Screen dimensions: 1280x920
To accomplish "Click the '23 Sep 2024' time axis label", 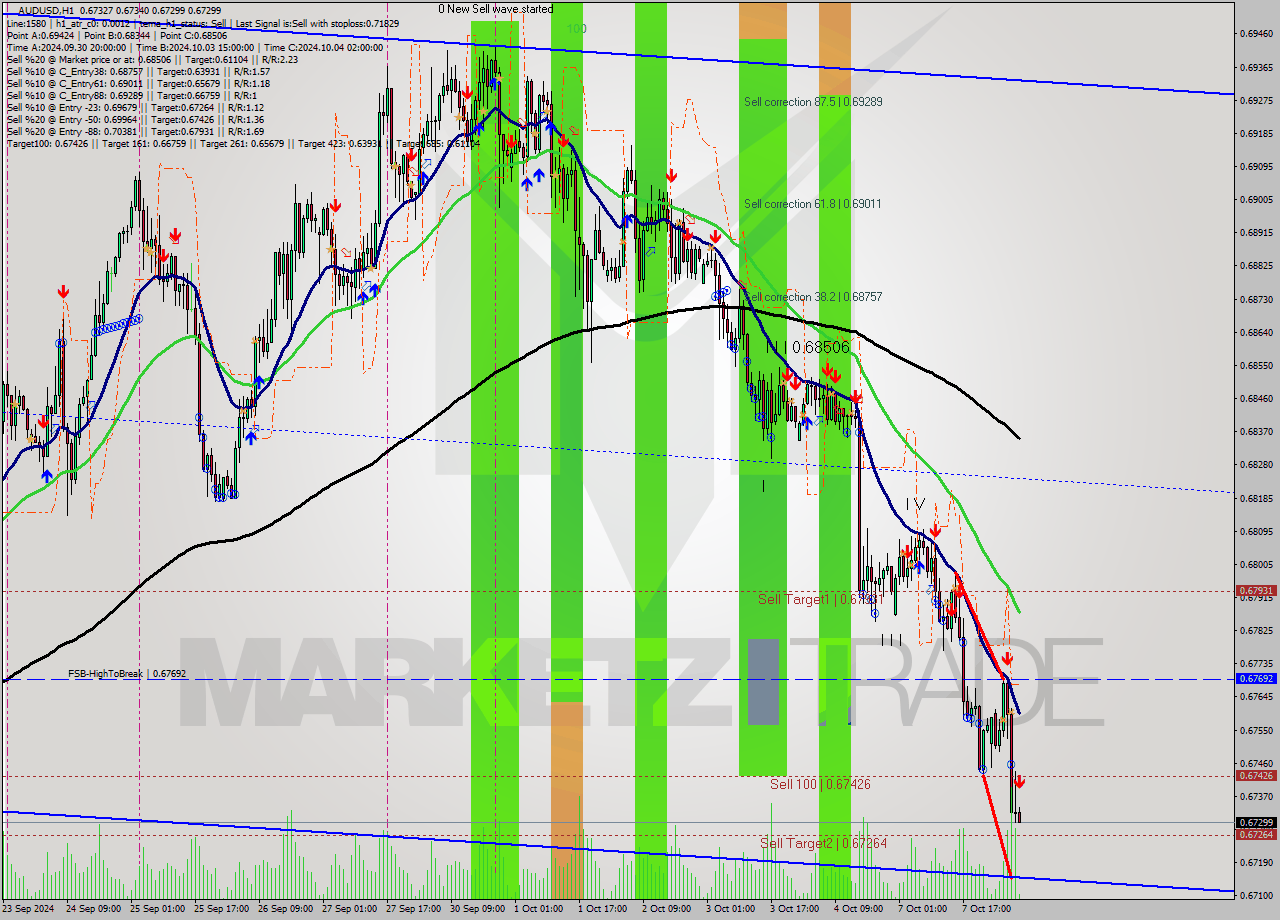I will click(29, 909).
